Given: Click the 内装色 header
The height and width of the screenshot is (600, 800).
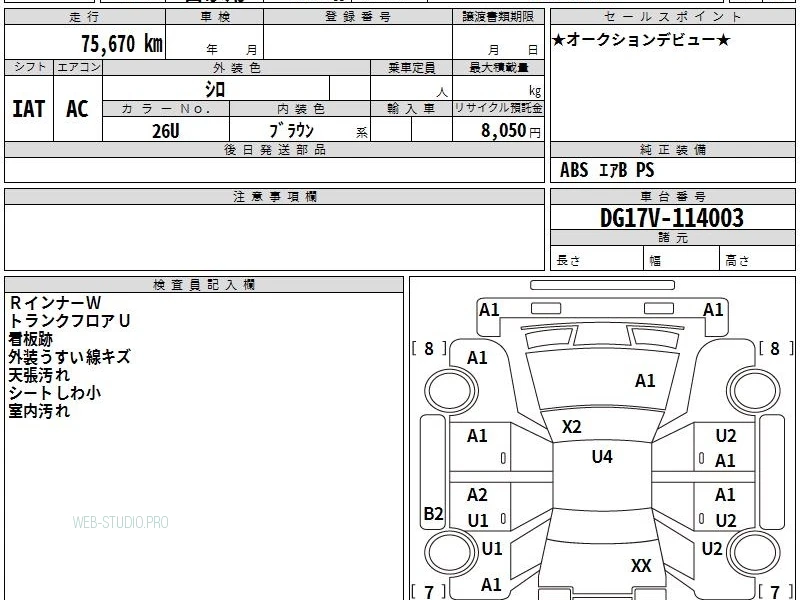Looking at the screenshot, I should pos(301,109).
